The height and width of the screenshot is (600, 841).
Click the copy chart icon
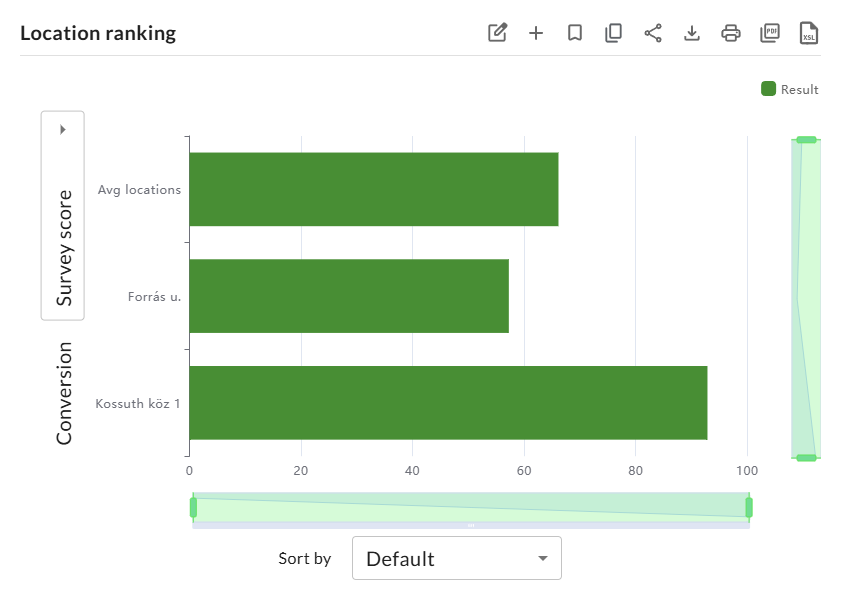click(x=613, y=33)
